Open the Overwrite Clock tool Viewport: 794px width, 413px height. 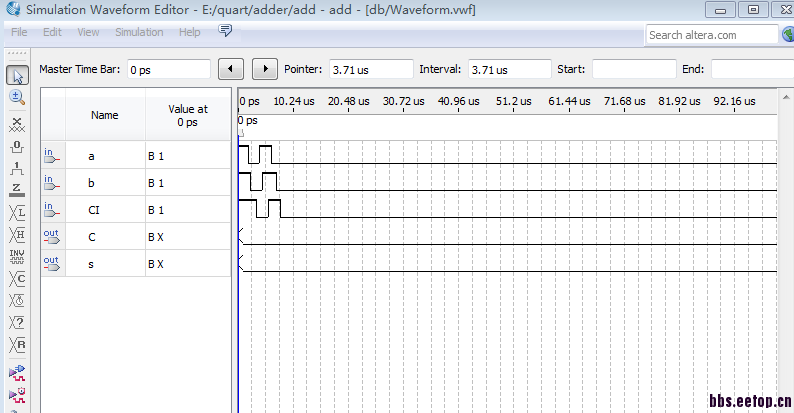[x=17, y=301]
